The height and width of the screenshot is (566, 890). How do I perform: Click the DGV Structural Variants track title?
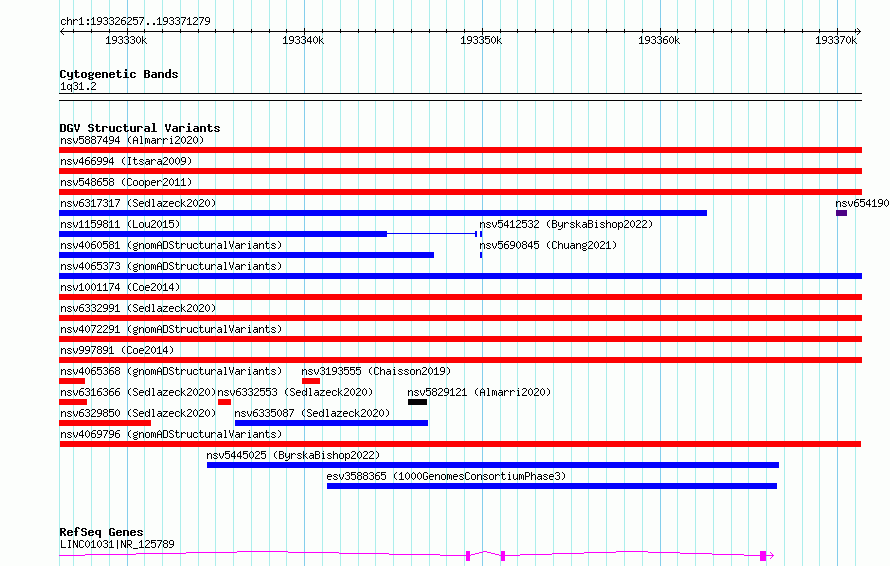[x=140, y=128]
